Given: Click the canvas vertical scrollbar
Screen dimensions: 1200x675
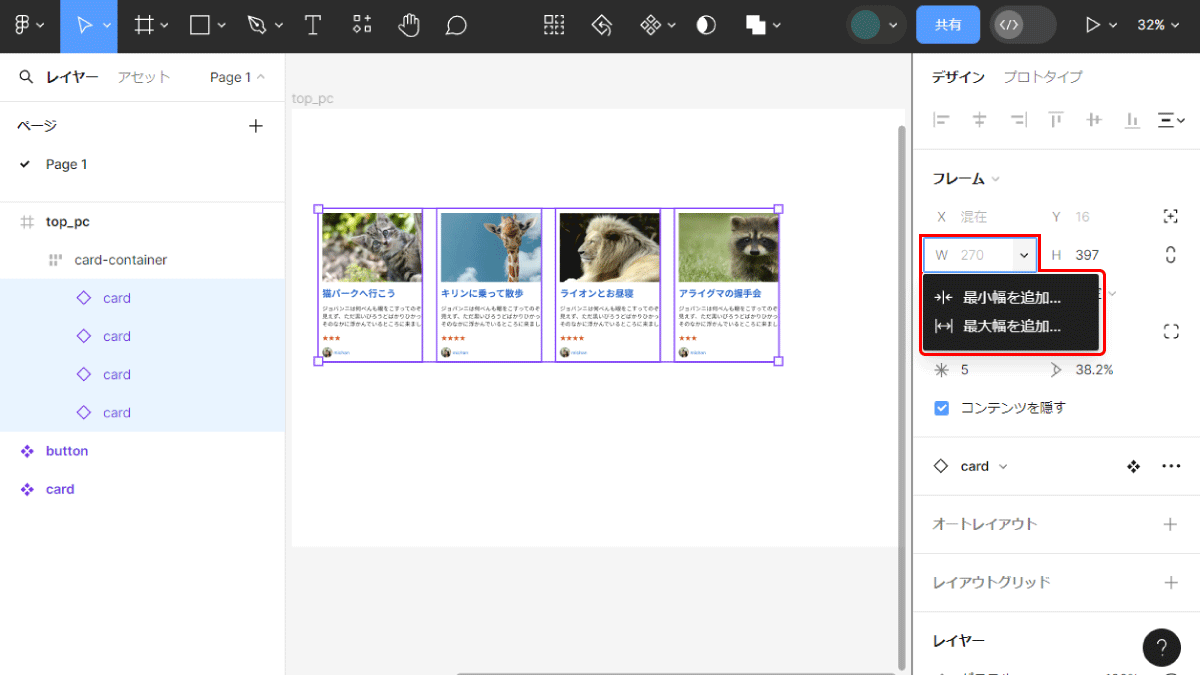Looking at the screenshot, I should (x=903, y=398).
